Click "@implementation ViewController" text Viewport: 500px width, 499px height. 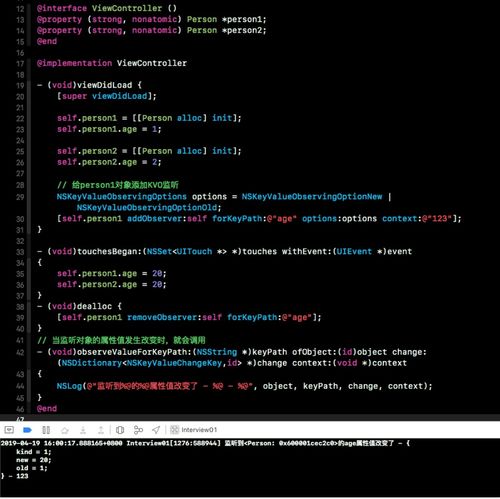pos(112,63)
